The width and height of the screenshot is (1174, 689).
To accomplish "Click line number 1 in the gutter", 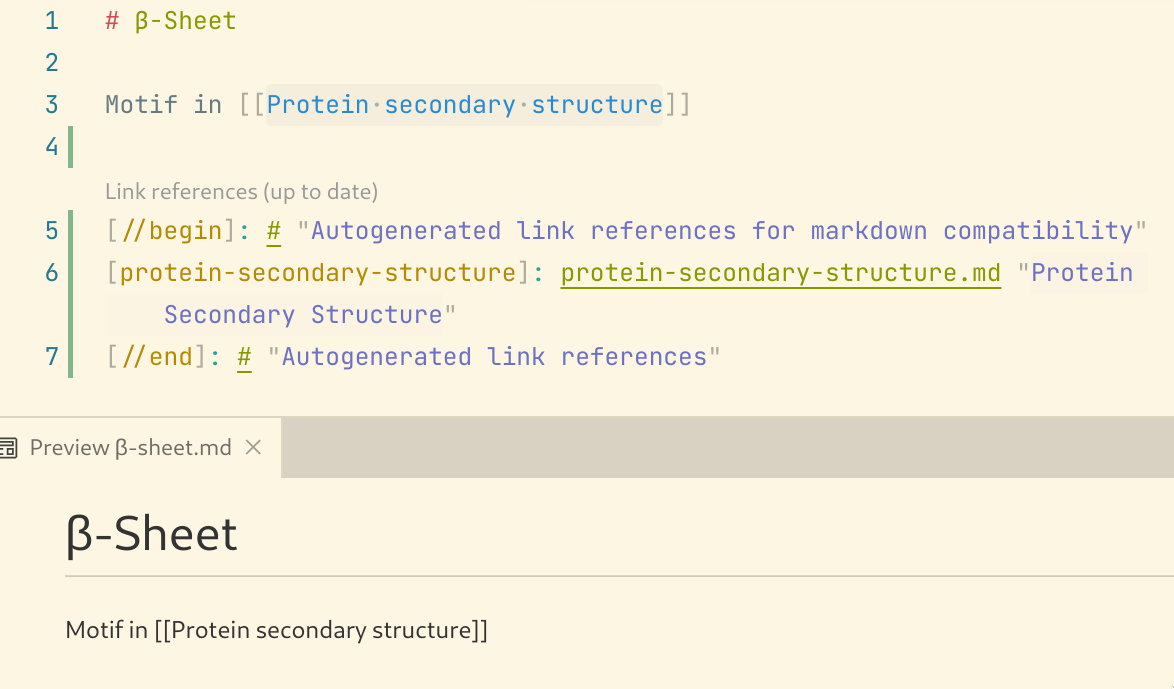I will 52,21.
